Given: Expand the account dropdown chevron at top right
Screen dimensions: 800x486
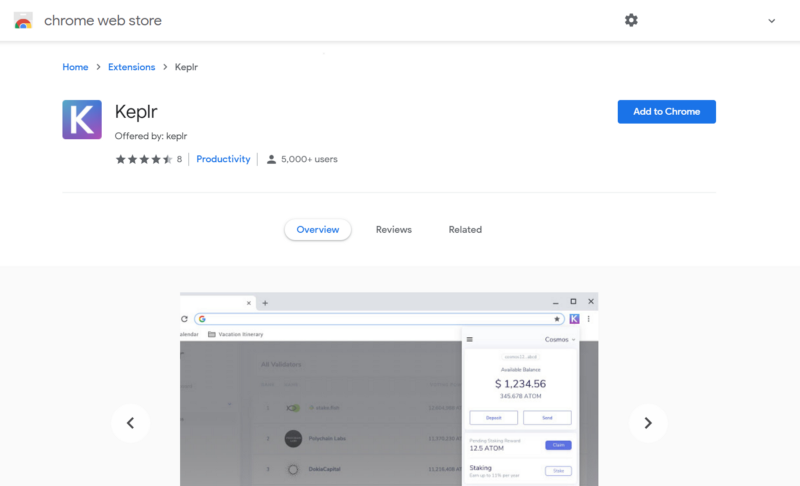Looking at the screenshot, I should [771, 21].
